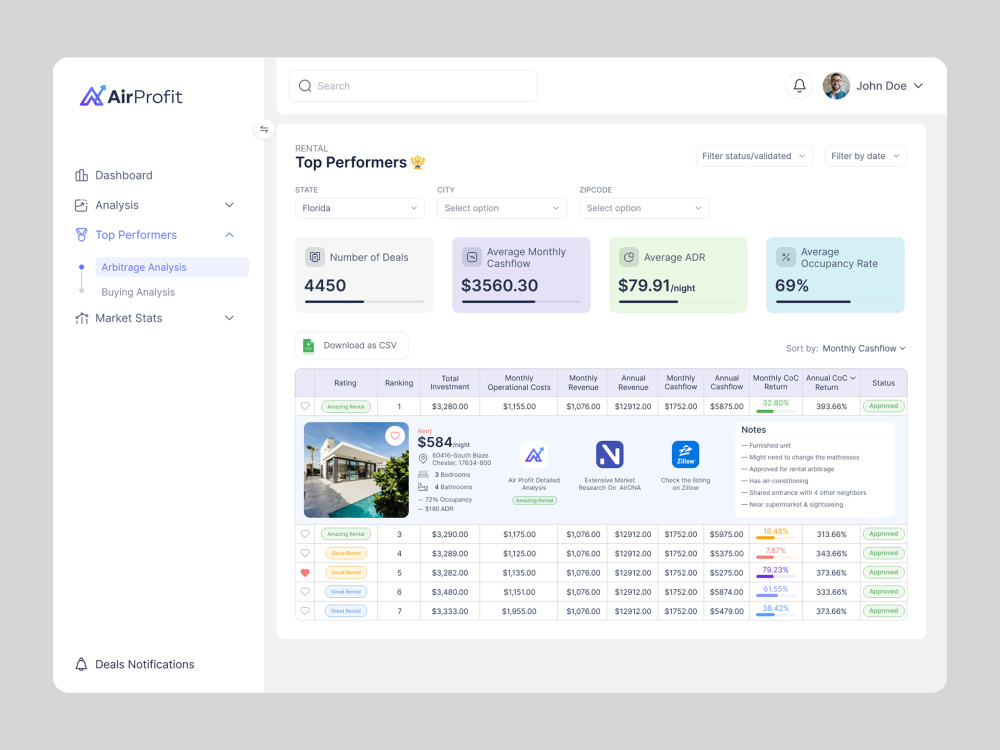The image size is (1000, 750).
Task: Change Sort by Monthly Cashflow option
Action: [864, 348]
